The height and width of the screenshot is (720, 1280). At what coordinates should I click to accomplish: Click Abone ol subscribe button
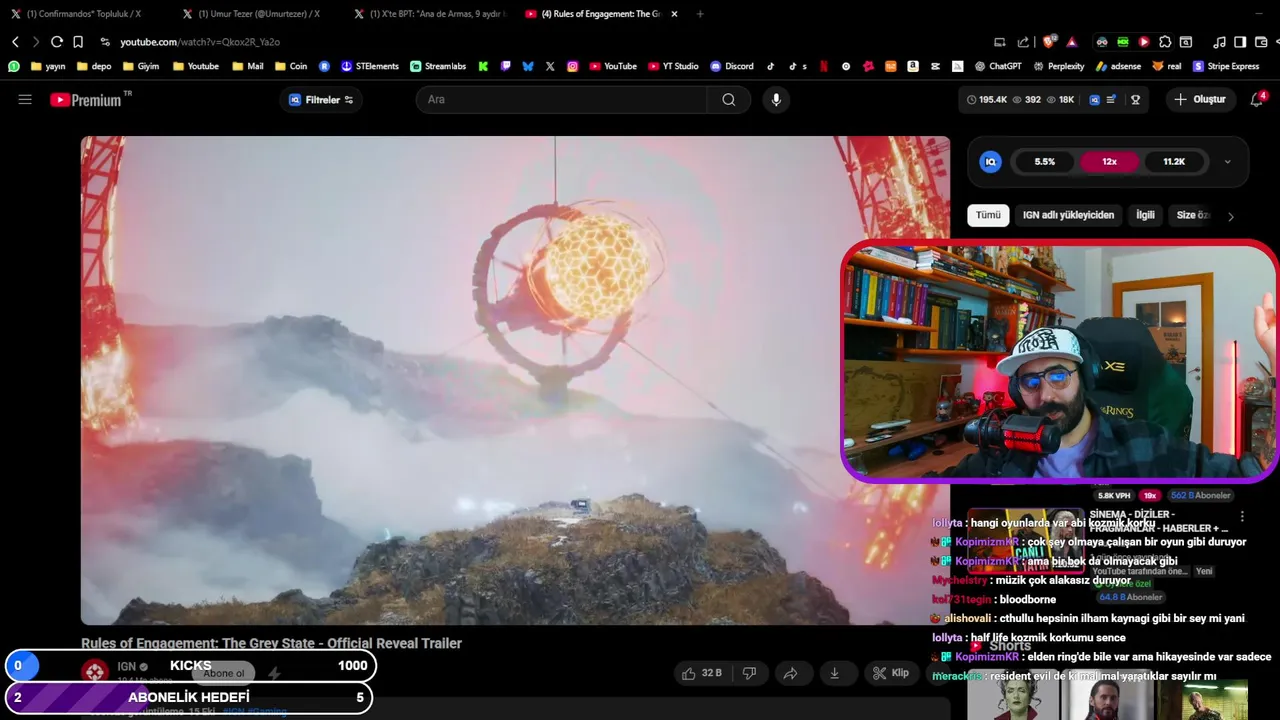pyautogui.click(x=224, y=673)
